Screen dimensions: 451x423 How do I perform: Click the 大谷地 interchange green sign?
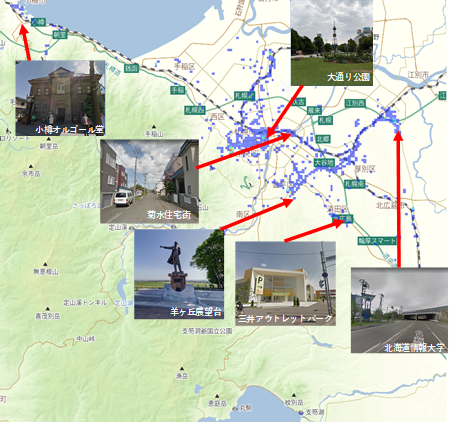(x=324, y=163)
